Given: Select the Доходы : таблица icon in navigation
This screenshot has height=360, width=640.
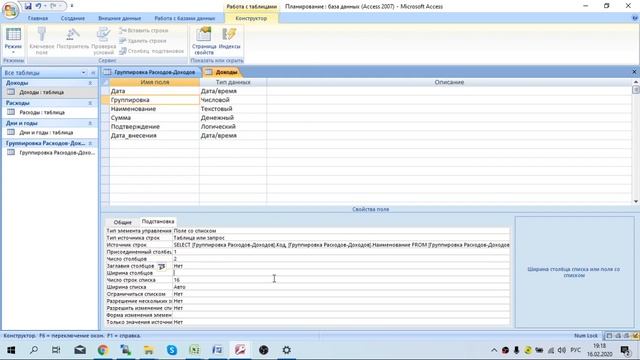Looking at the screenshot, I should tap(11, 92).
